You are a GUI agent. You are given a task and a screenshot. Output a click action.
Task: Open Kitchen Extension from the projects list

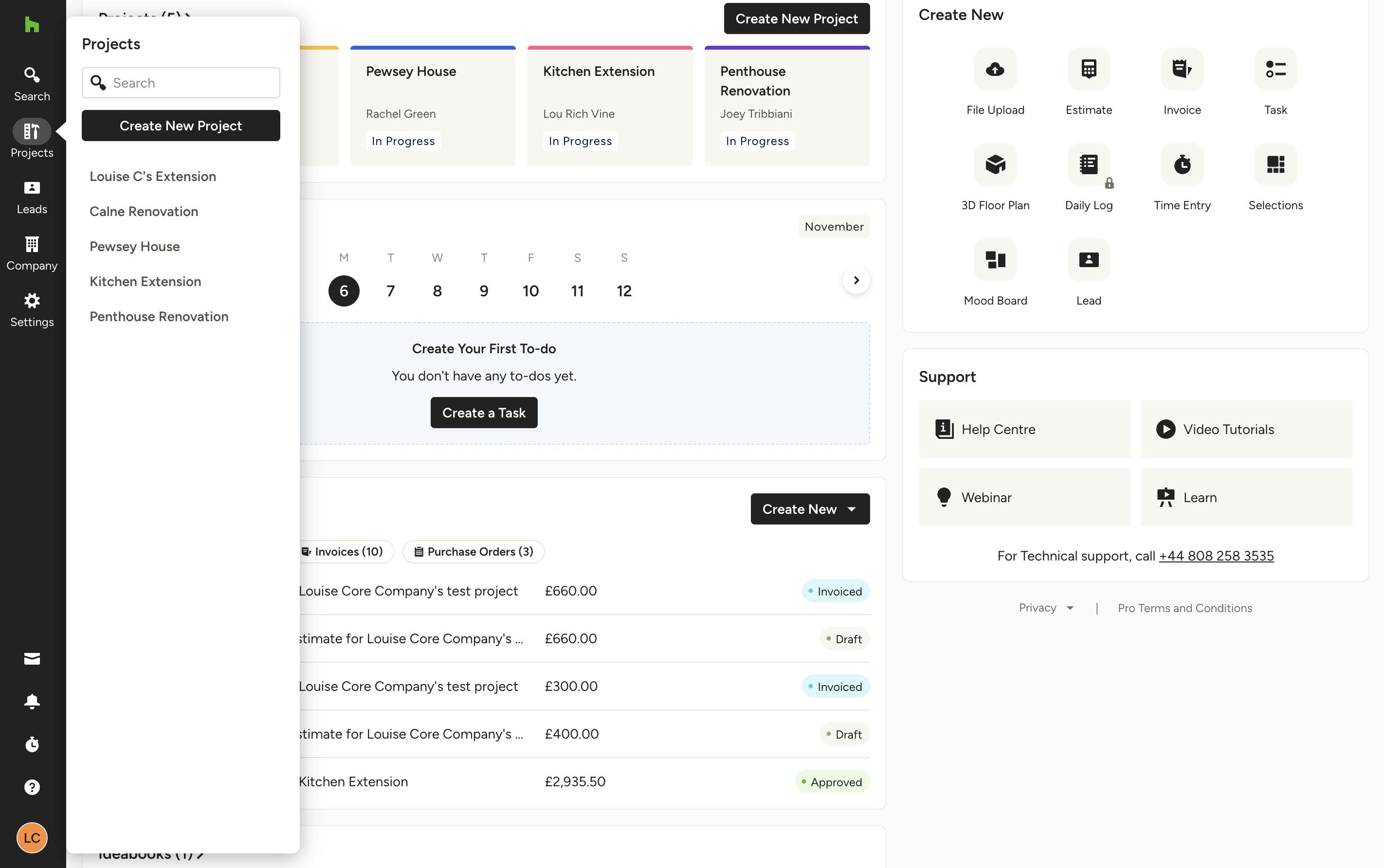point(145,281)
